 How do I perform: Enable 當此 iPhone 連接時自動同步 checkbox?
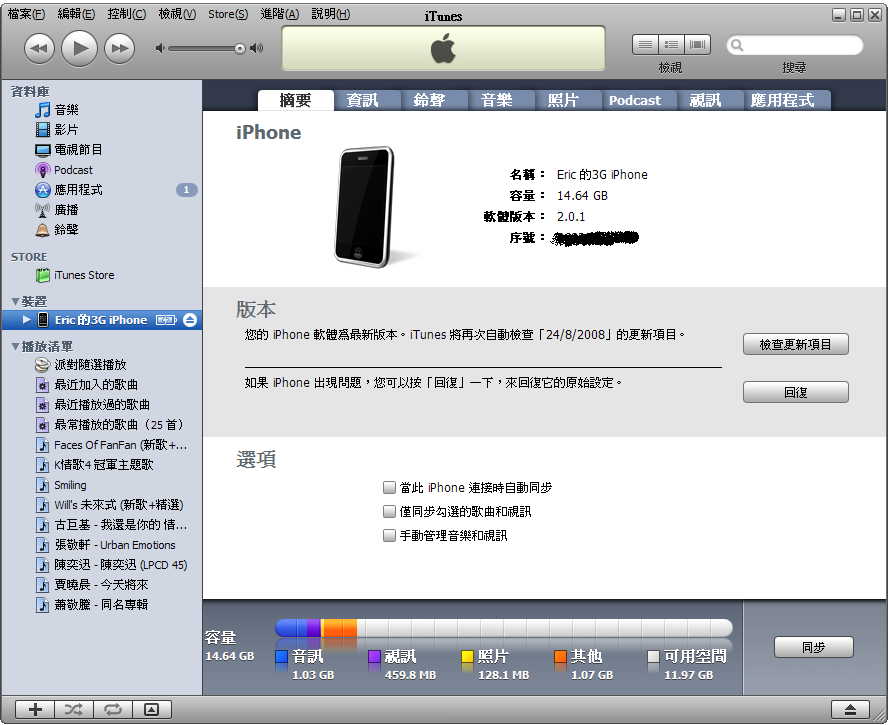[x=390, y=488]
